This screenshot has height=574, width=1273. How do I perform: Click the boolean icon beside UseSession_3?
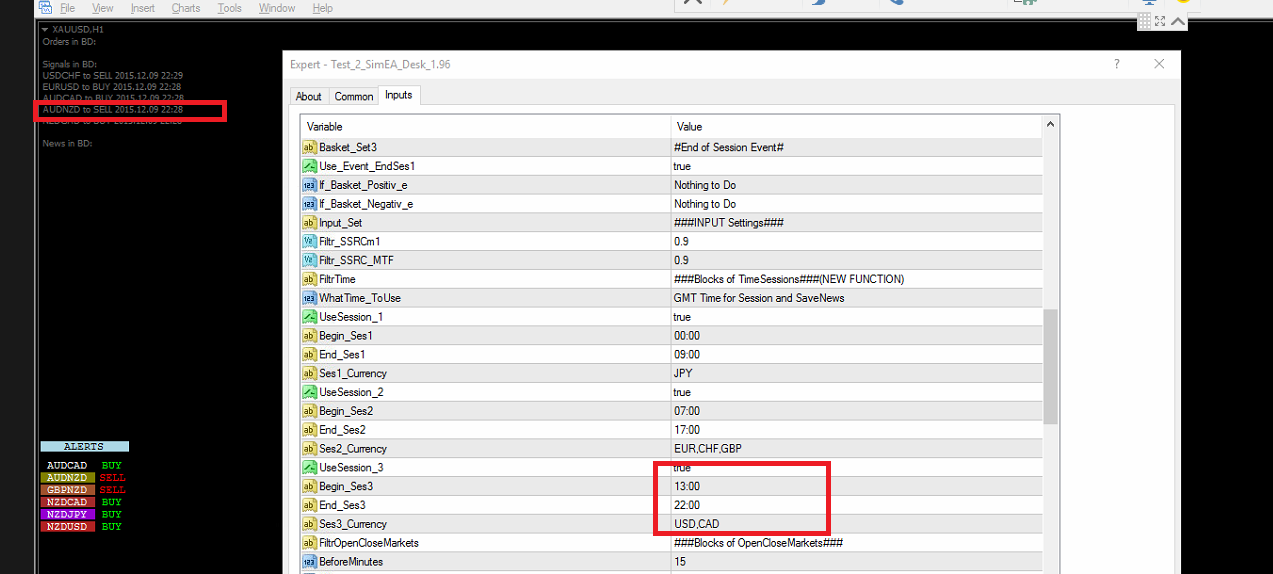click(309, 467)
